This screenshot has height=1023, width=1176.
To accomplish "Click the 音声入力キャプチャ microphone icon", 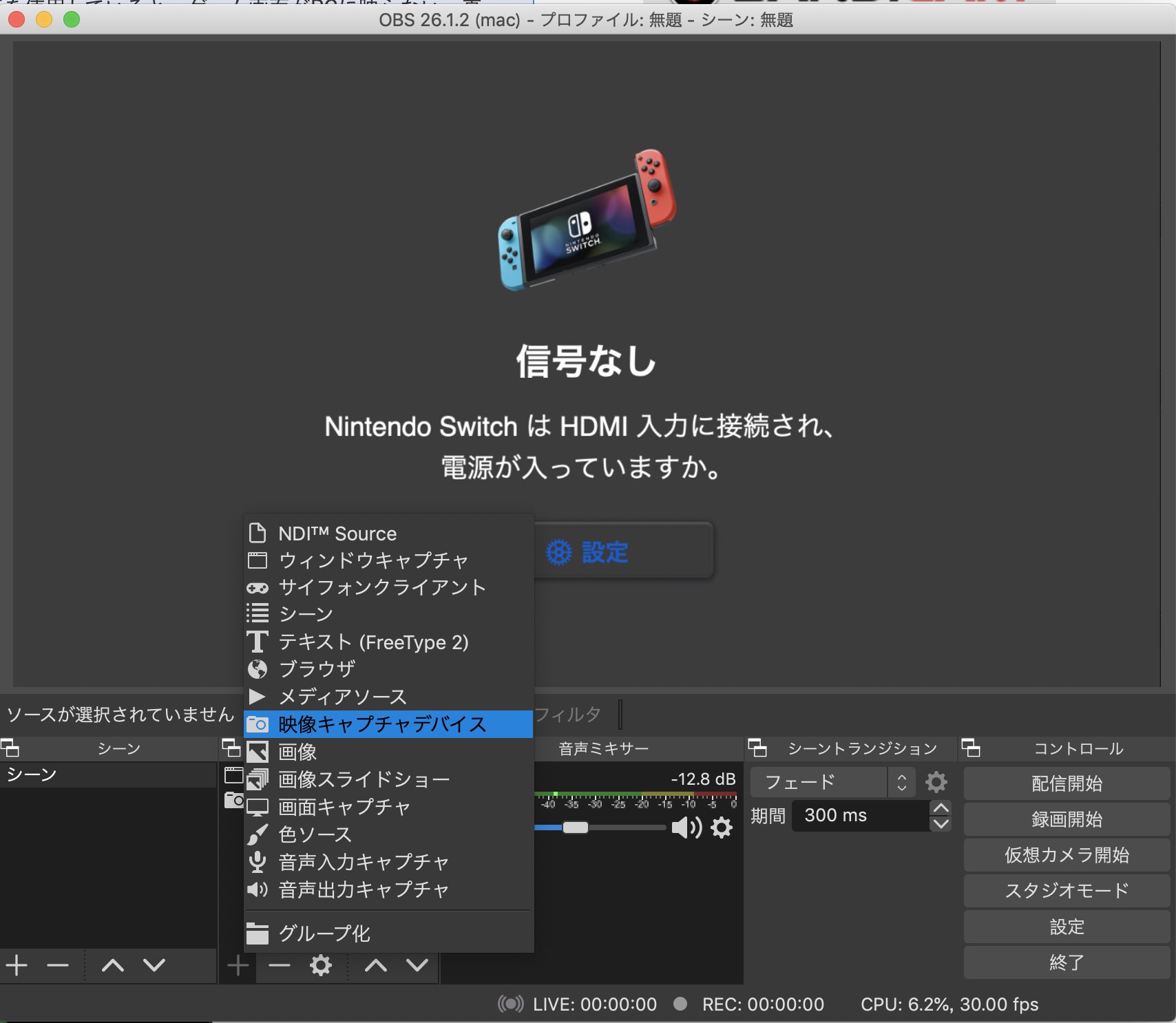I will point(258,862).
